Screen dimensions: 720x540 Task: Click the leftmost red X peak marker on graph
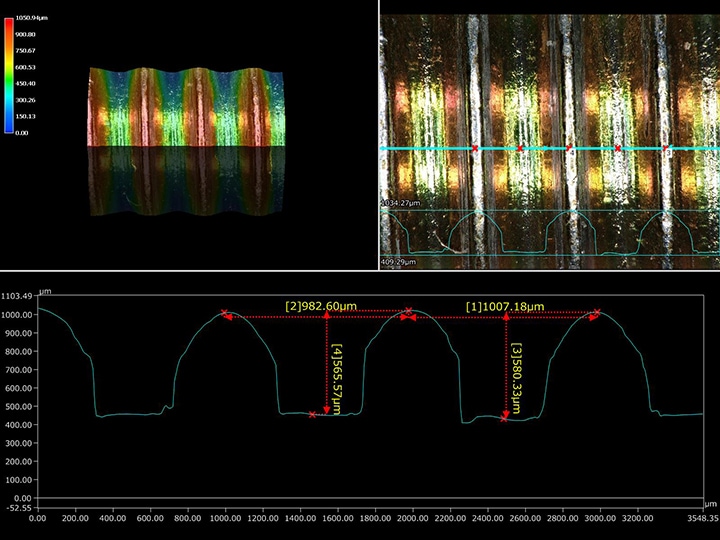[224, 313]
